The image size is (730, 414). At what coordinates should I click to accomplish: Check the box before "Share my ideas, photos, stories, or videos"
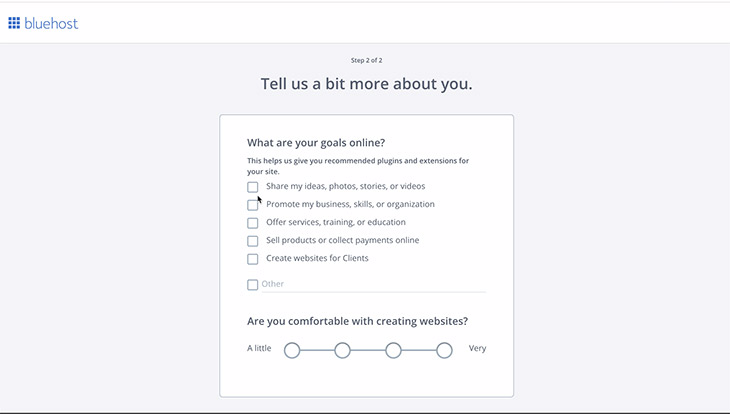(x=253, y=187)
